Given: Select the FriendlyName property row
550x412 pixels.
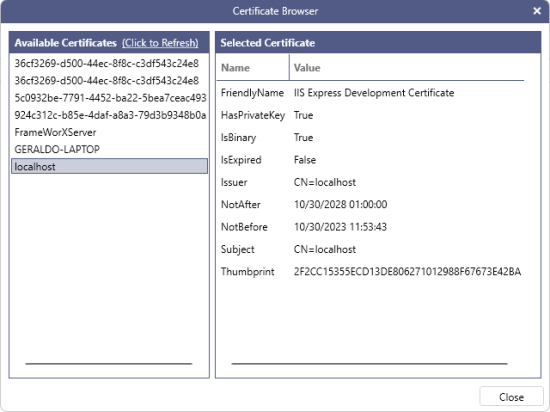Looking at the screenshot, I should [370, 93].
